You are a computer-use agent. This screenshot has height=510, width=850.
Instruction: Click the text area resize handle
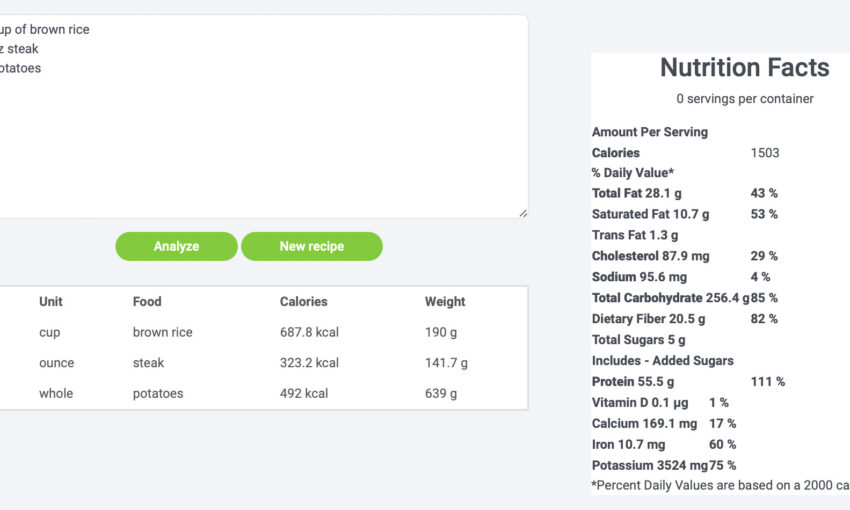[522, 212]
